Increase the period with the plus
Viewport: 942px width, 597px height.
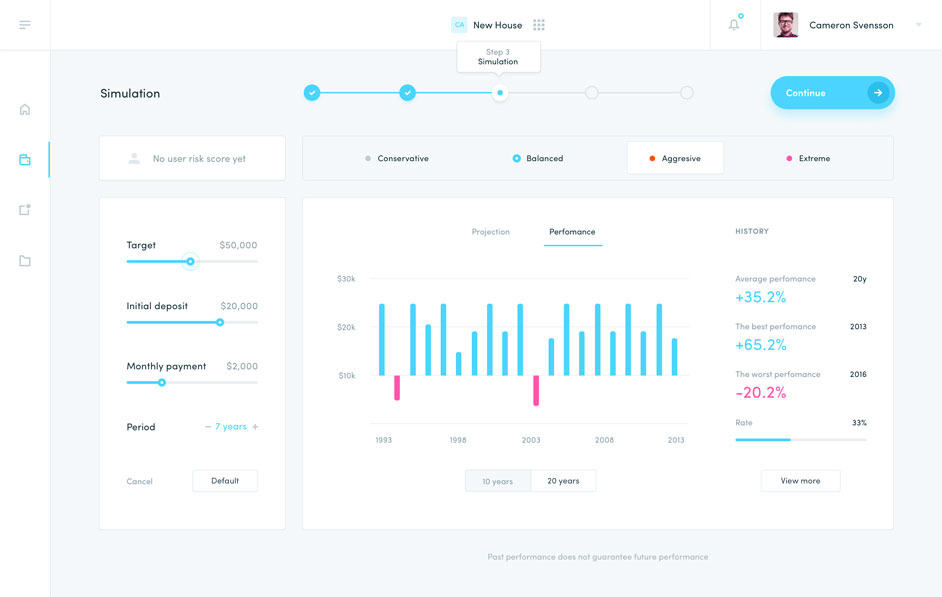click(256, 427)
